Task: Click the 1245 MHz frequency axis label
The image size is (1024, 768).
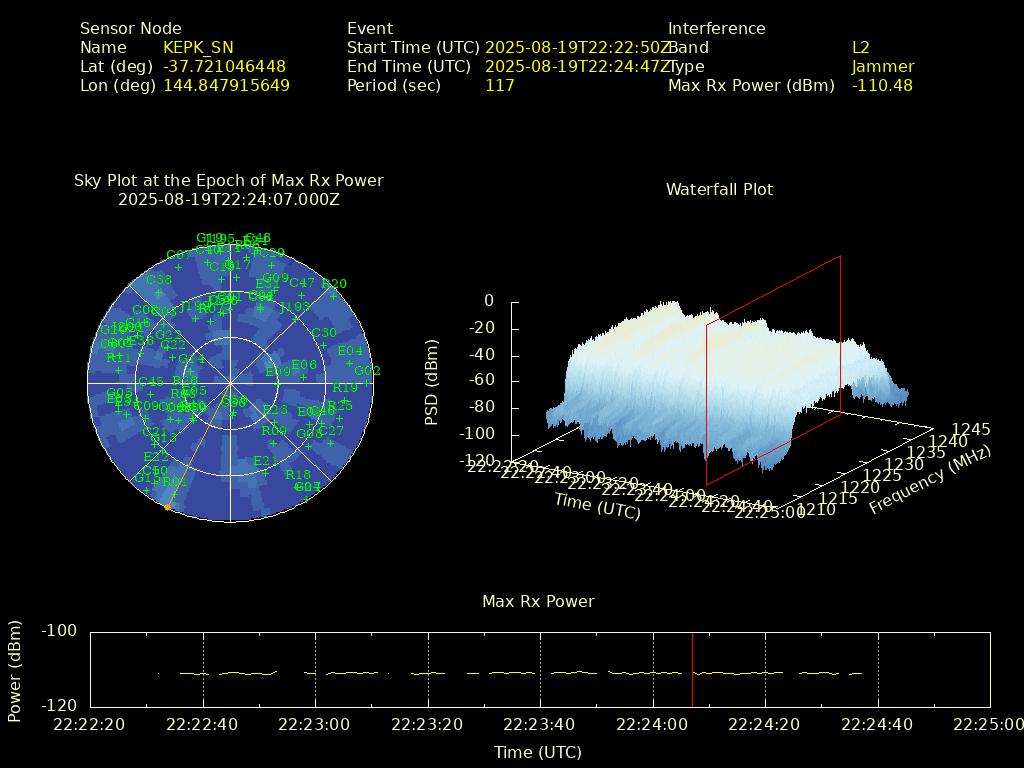Action: (970, 429)
